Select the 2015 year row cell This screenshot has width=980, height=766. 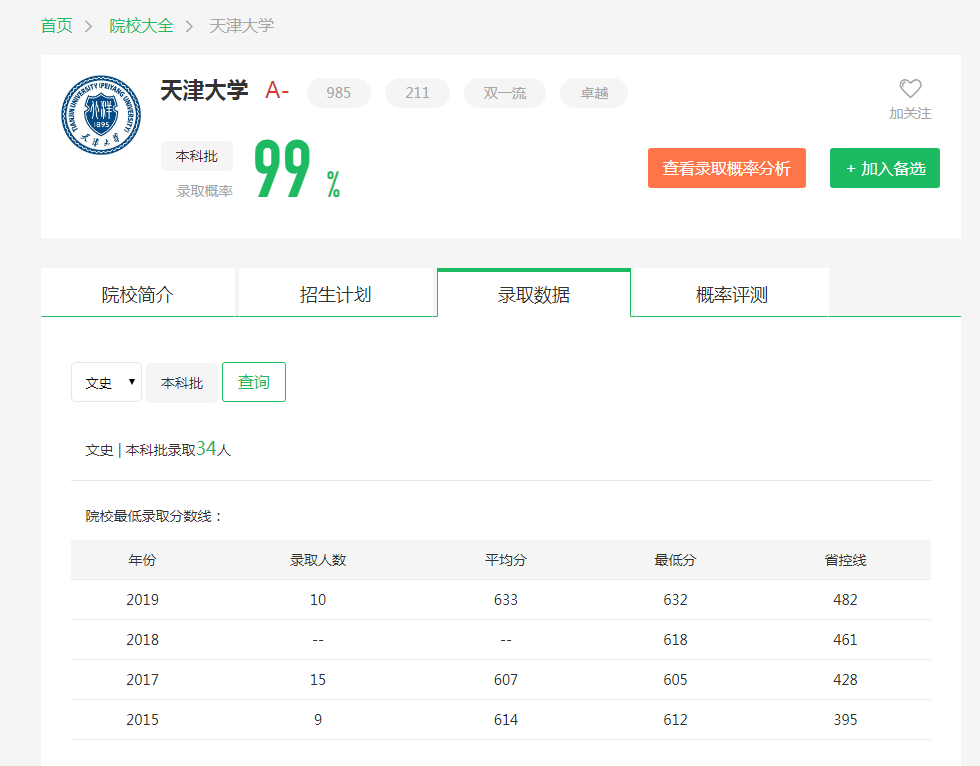(142, 720)
